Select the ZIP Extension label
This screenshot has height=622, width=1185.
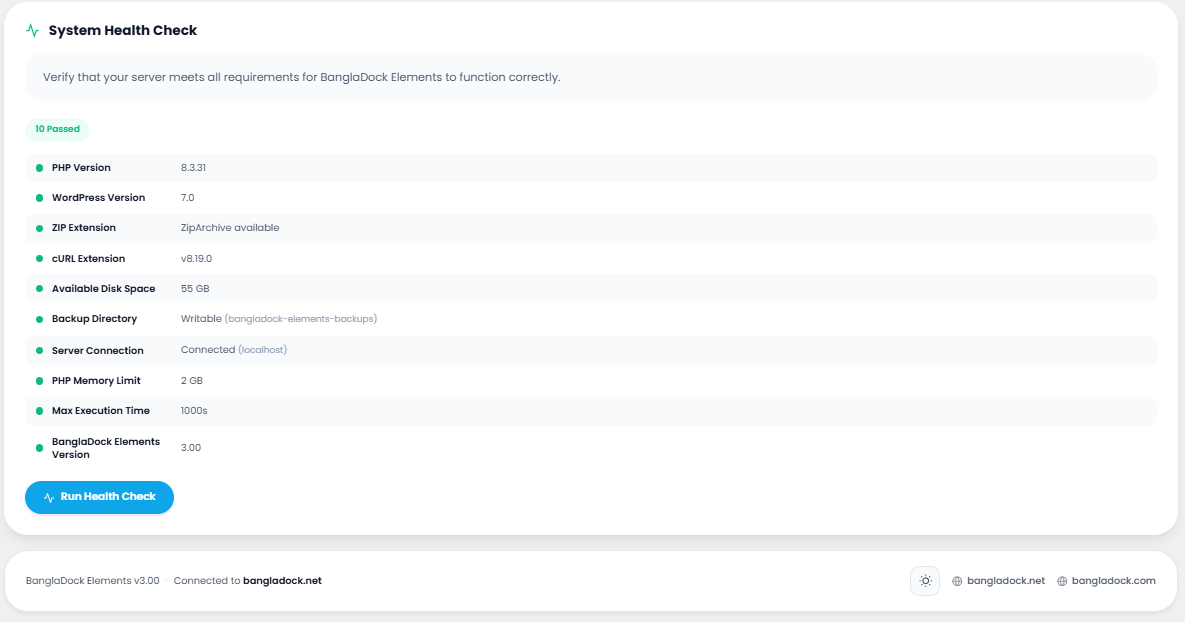point(84,228)
